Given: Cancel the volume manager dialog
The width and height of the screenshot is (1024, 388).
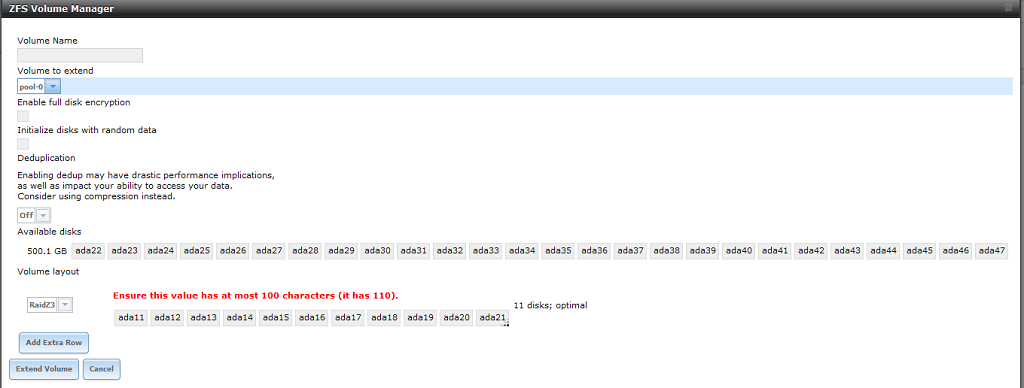Looking at the screenshot, I should pos(101,369).
